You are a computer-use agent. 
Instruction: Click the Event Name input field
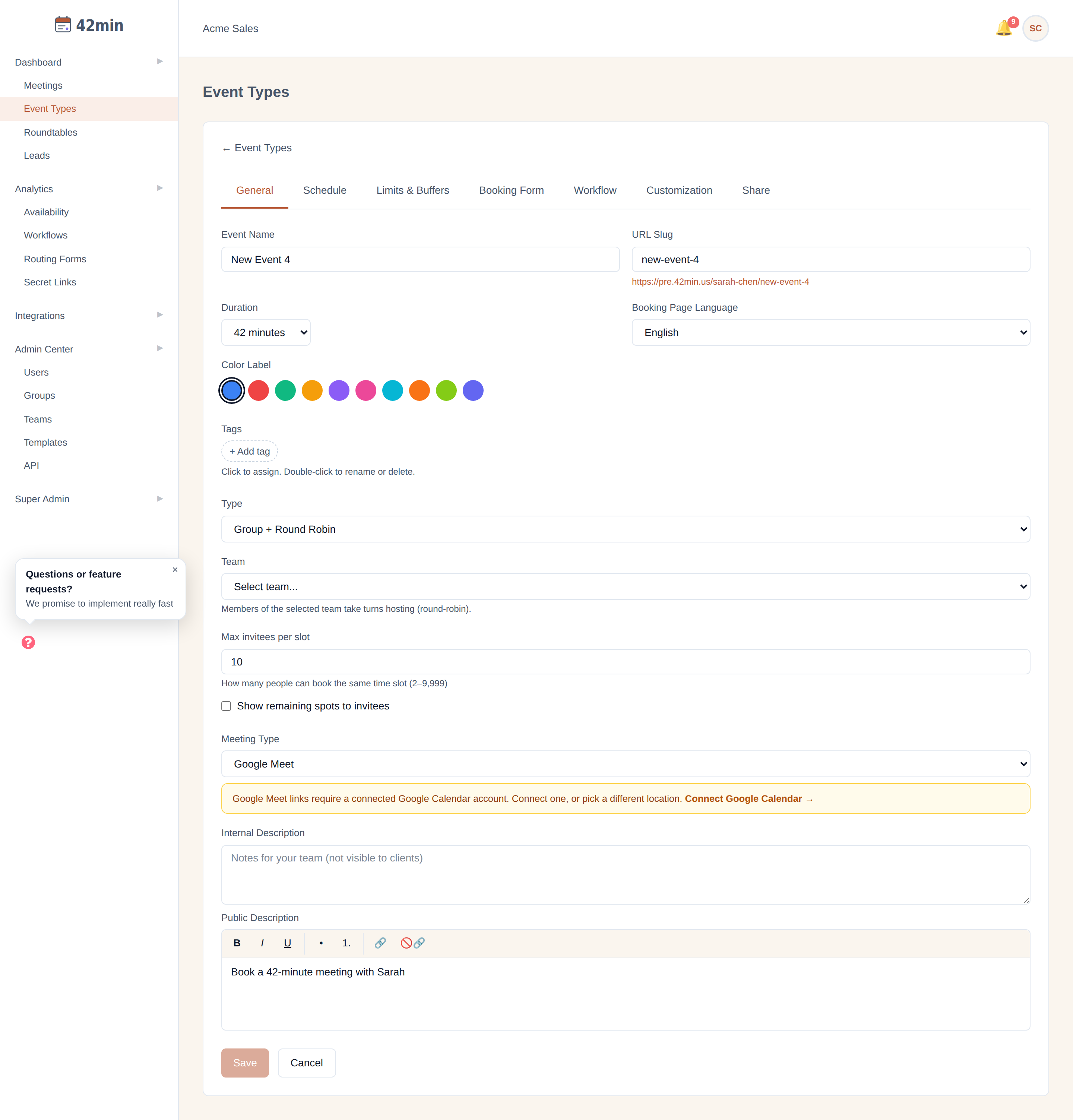(x=420, y=259)
